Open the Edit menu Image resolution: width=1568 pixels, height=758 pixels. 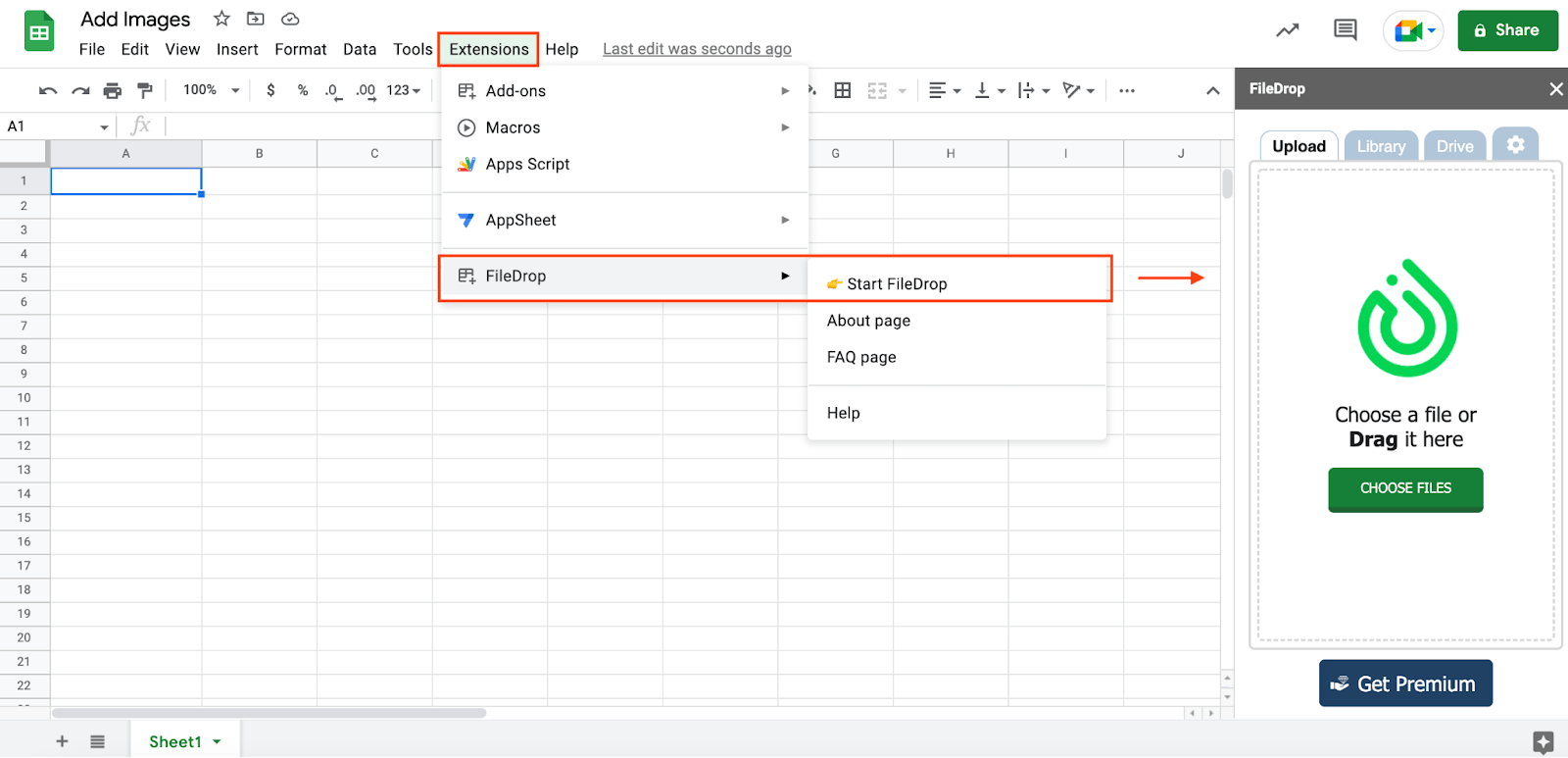click(135, 49)
